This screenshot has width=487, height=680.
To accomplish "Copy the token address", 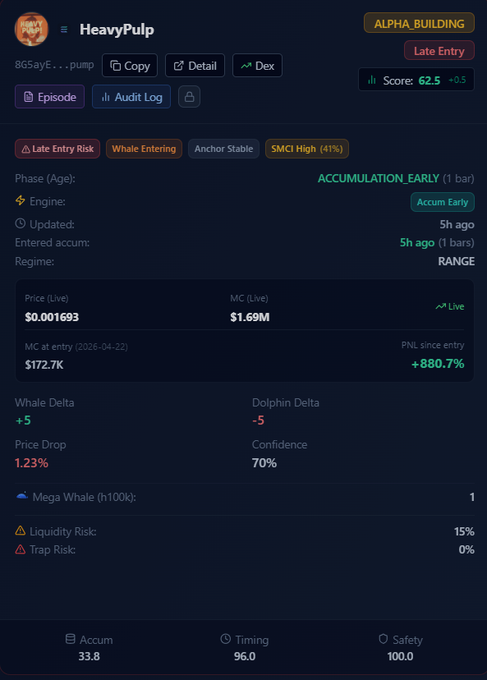I will coord(130,65).
